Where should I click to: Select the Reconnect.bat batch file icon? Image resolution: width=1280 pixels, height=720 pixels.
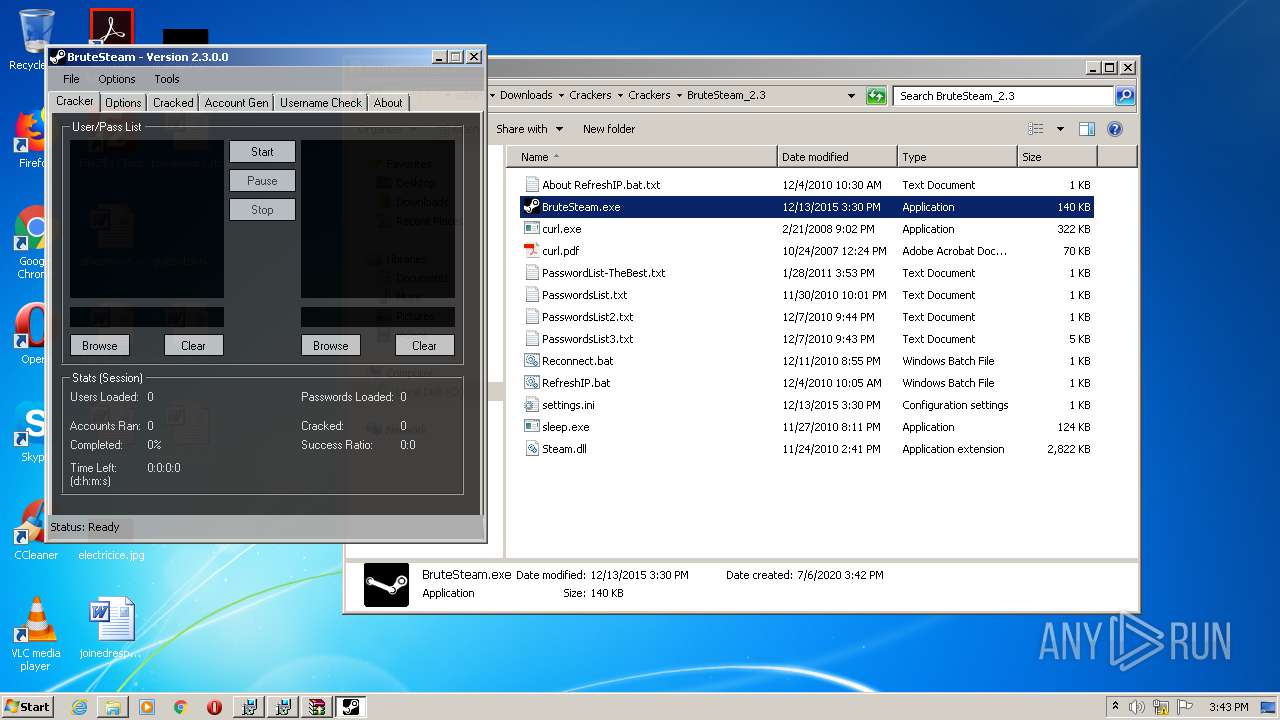pos(532,361)
